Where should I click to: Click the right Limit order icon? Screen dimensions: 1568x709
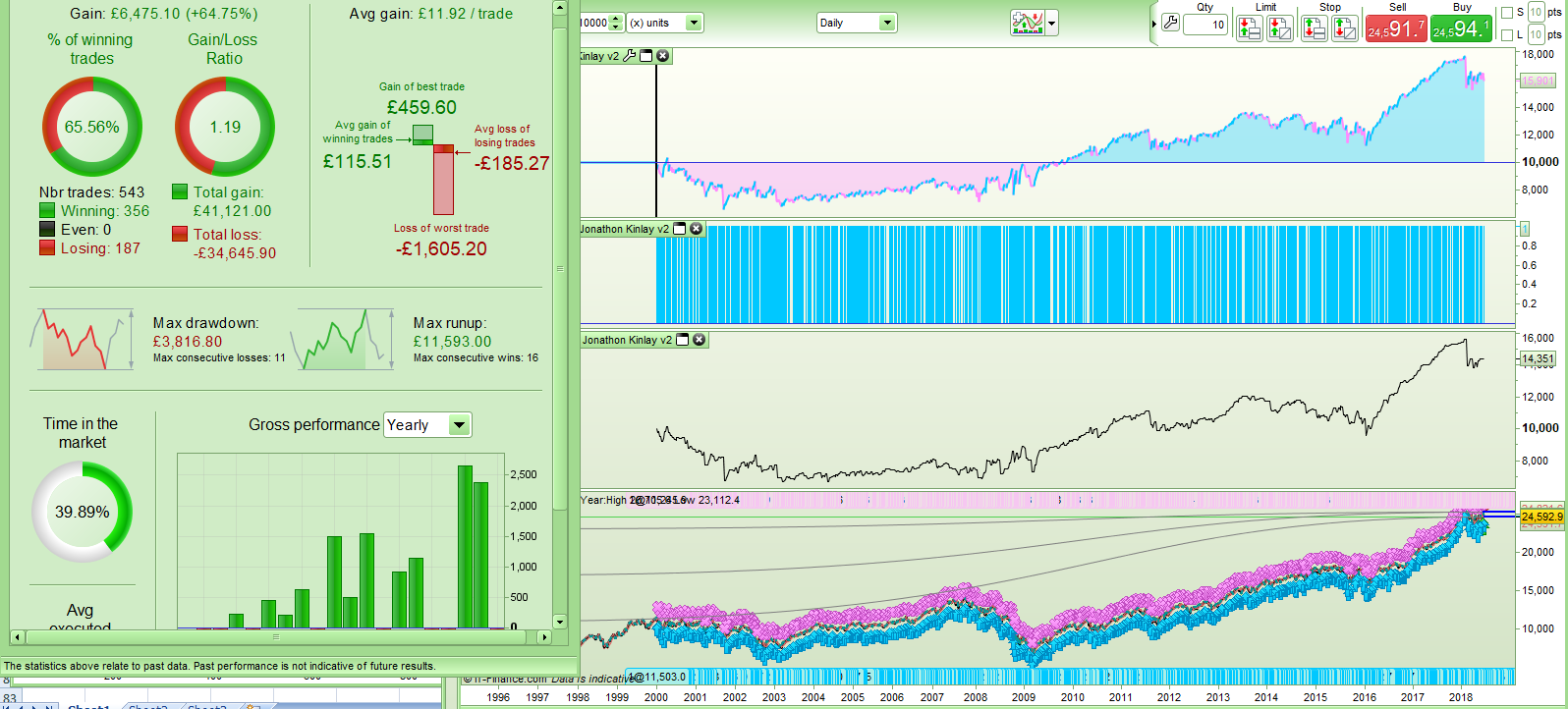pos(1280,28)
